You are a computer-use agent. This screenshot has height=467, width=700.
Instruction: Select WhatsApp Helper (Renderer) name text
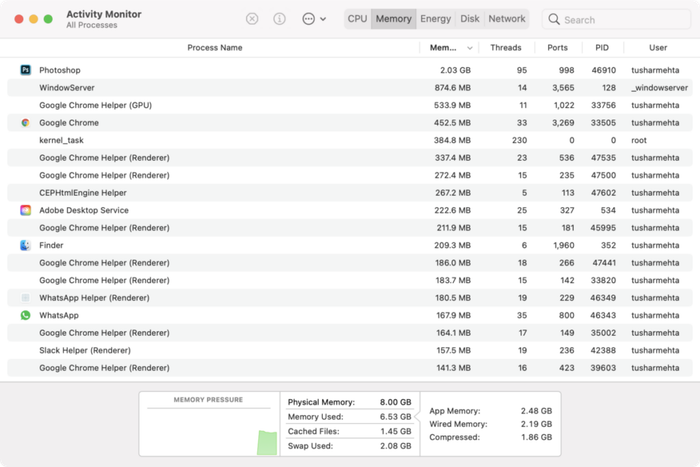tap(94, 298)
